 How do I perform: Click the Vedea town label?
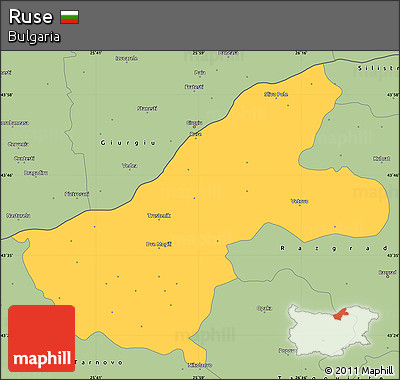click(130, 165)
